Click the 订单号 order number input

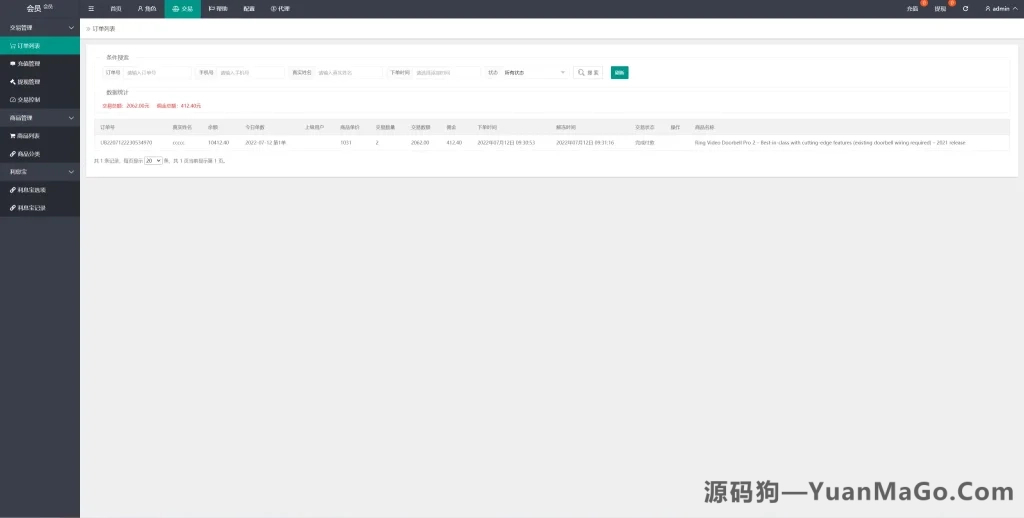(x=157, y=73)
